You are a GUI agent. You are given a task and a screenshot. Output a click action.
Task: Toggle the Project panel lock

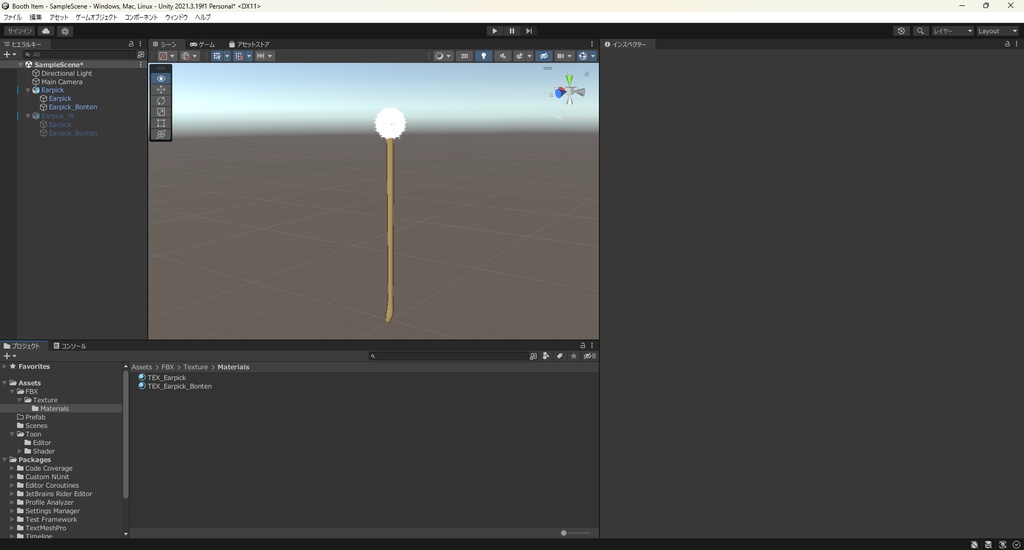pyautogui.click(x=583, y=345)
